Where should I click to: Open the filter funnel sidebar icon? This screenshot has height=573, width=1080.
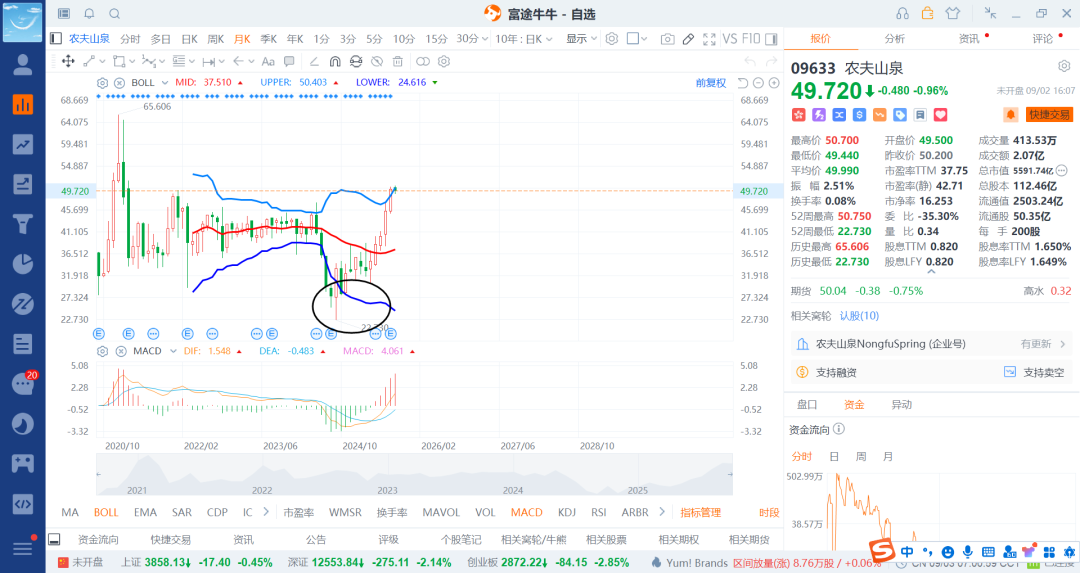pyautogui.click(x=23, y=224)
